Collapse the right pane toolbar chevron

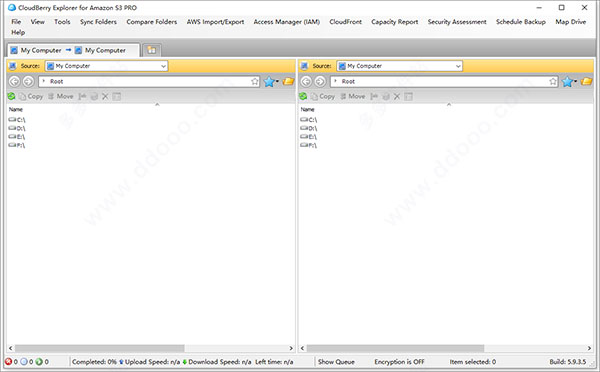pyautogui.click(x=449, y=104)
